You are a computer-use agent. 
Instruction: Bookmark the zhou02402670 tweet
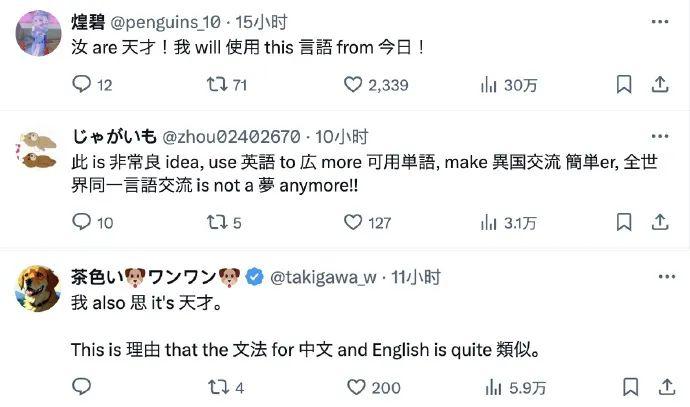tap(624, 222)
